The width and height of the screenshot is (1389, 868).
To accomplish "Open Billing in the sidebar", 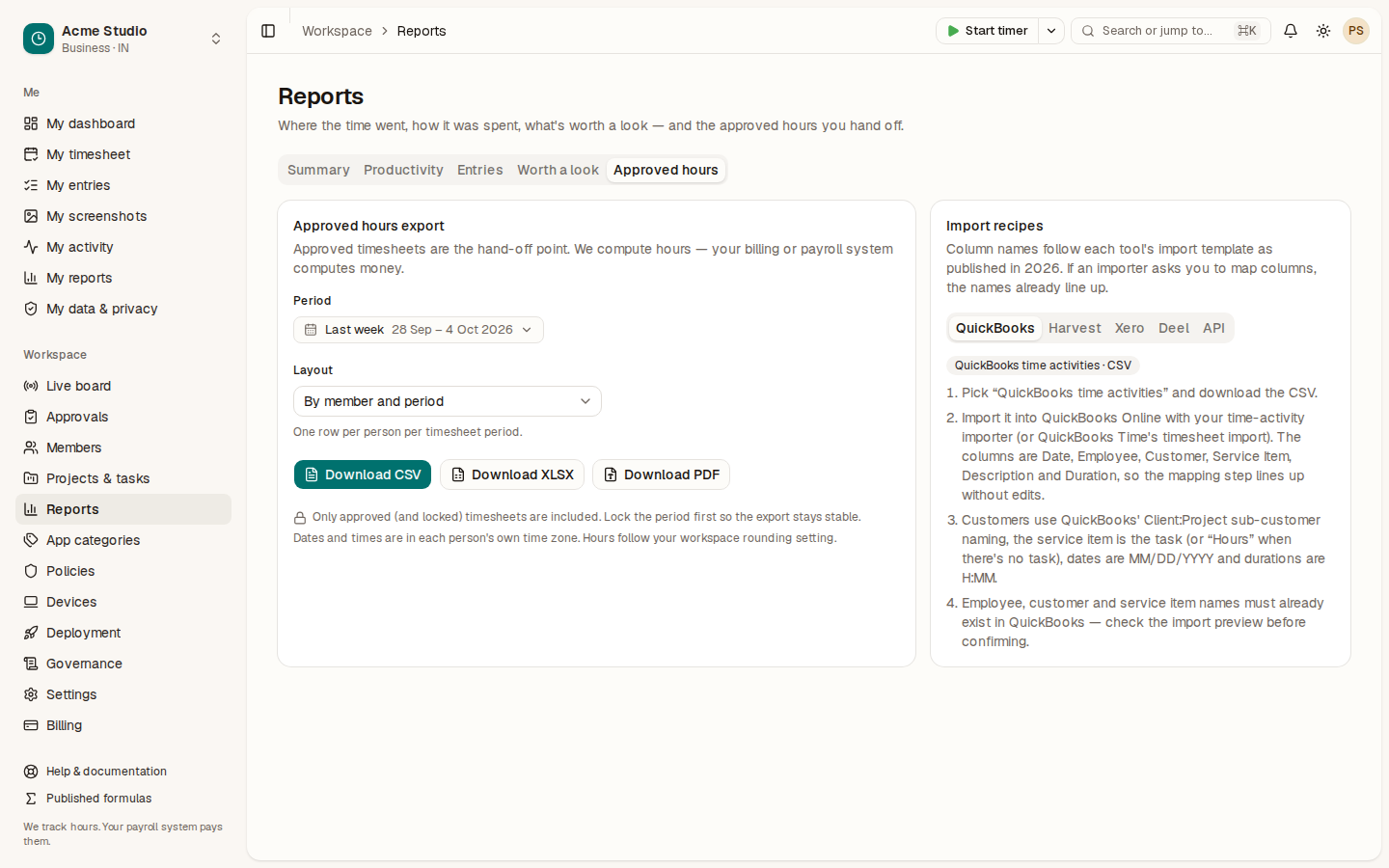I will [123, 725].
